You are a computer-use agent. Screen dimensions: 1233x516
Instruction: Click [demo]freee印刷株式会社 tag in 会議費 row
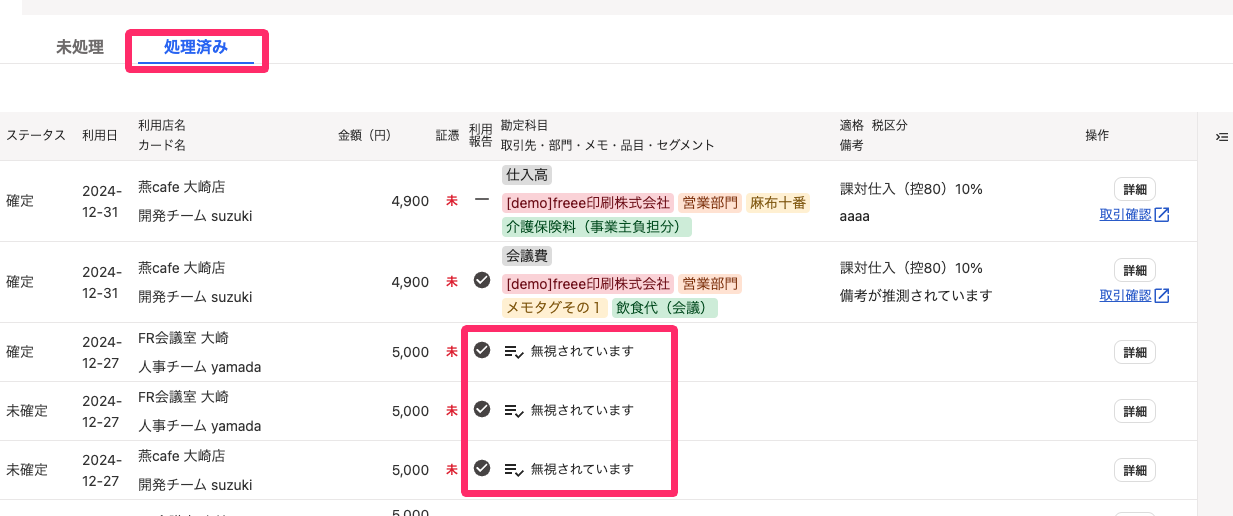588,283
